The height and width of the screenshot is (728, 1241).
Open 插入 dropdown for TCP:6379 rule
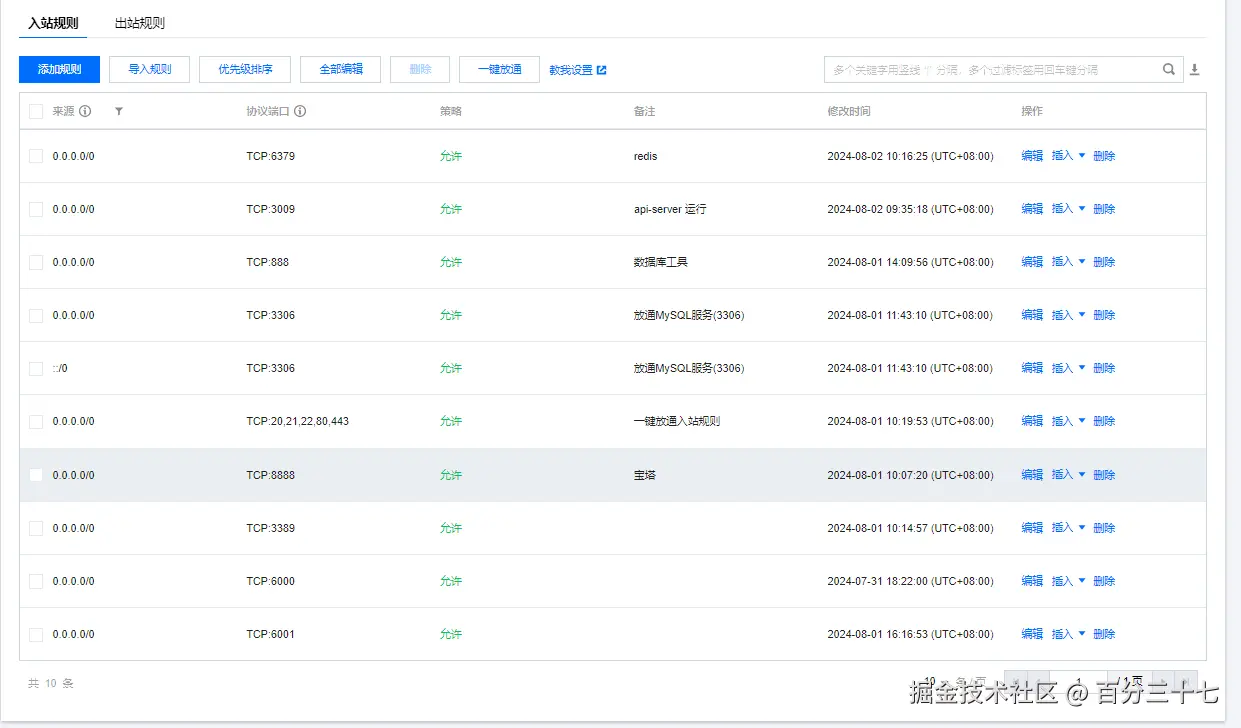click(x=1068, y=156)
